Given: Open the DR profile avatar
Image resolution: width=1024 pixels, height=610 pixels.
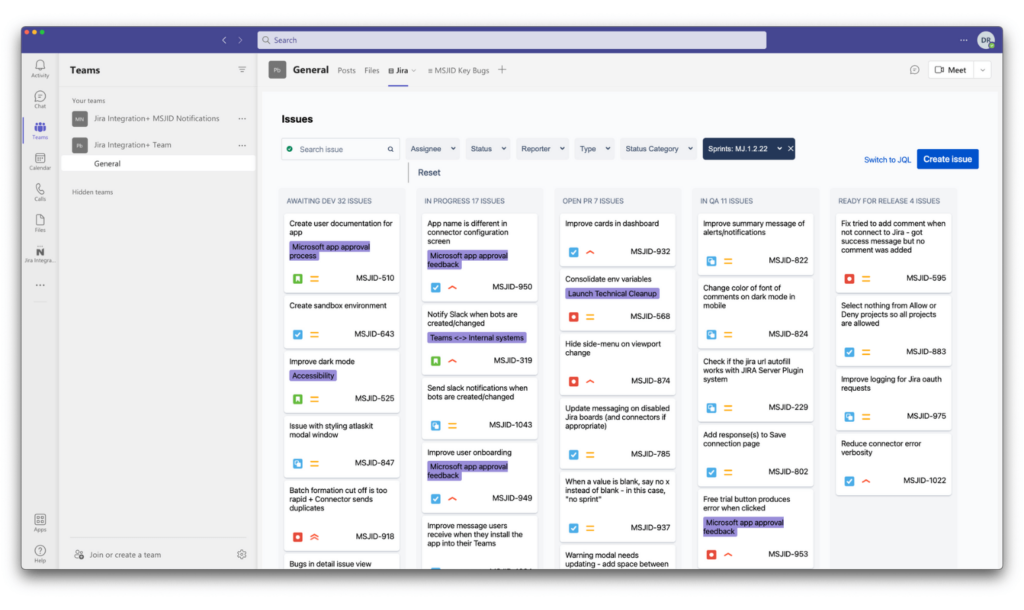Looking at the screenshot, I should (985, 40).
